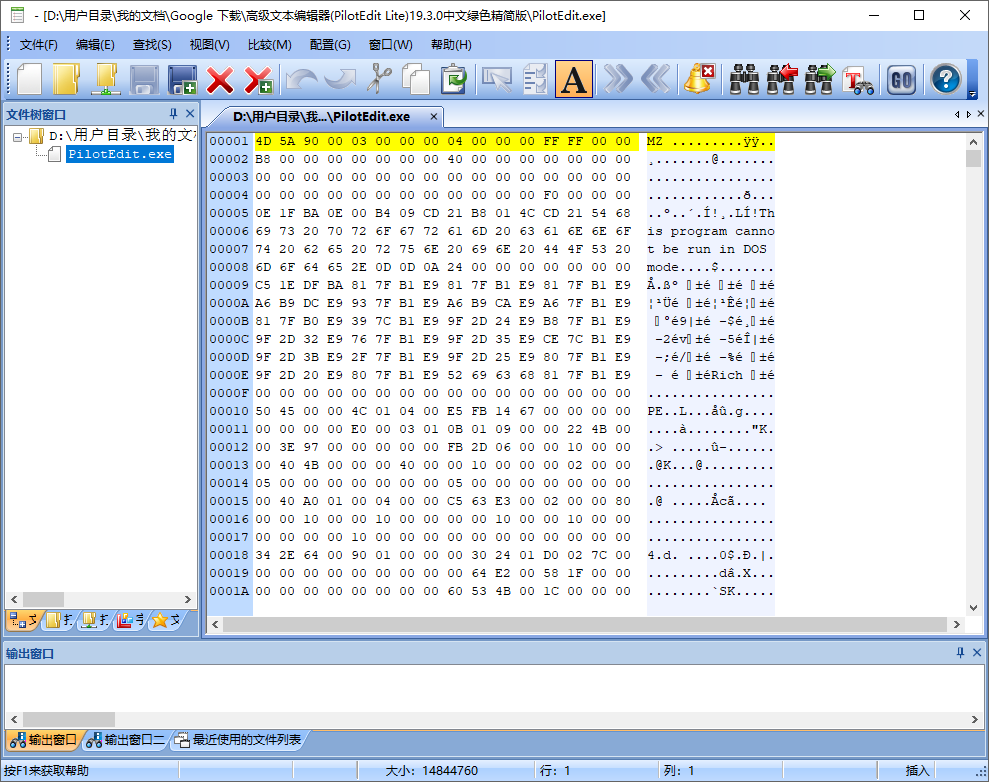Click binoculars with green arrow find next
The image size is (989, 782).
click(819, 79)
